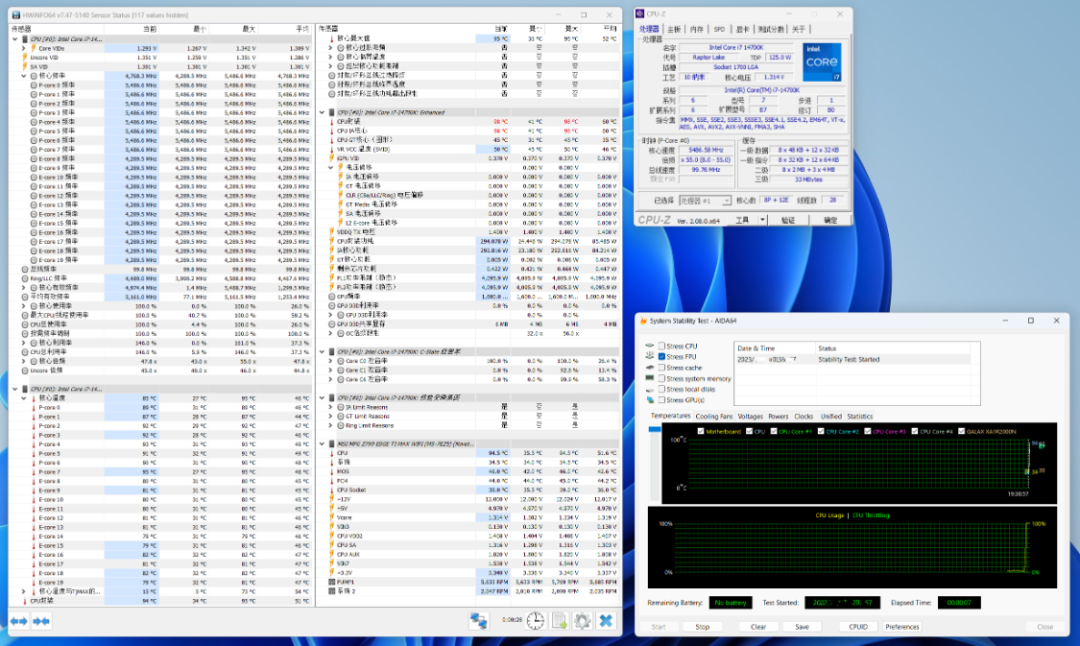Click the HWiNFO expand columns arrows icon
The height and width of the screenshot is (646, 1080).
[18, 621]
